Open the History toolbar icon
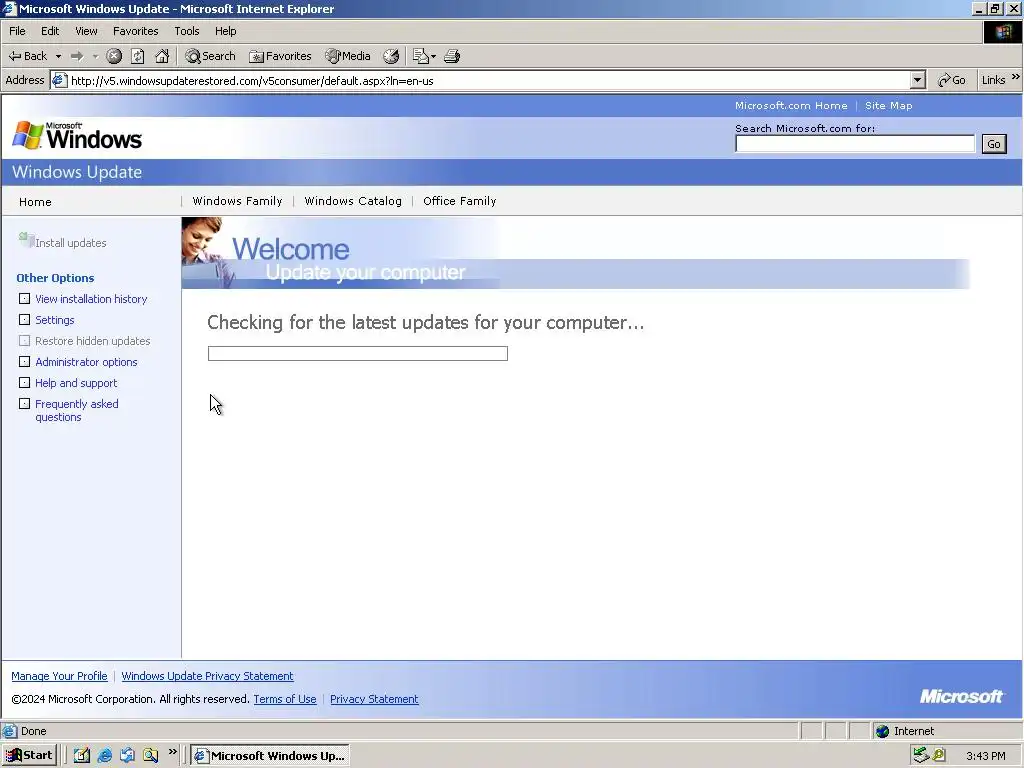 [x=391, y=56]
